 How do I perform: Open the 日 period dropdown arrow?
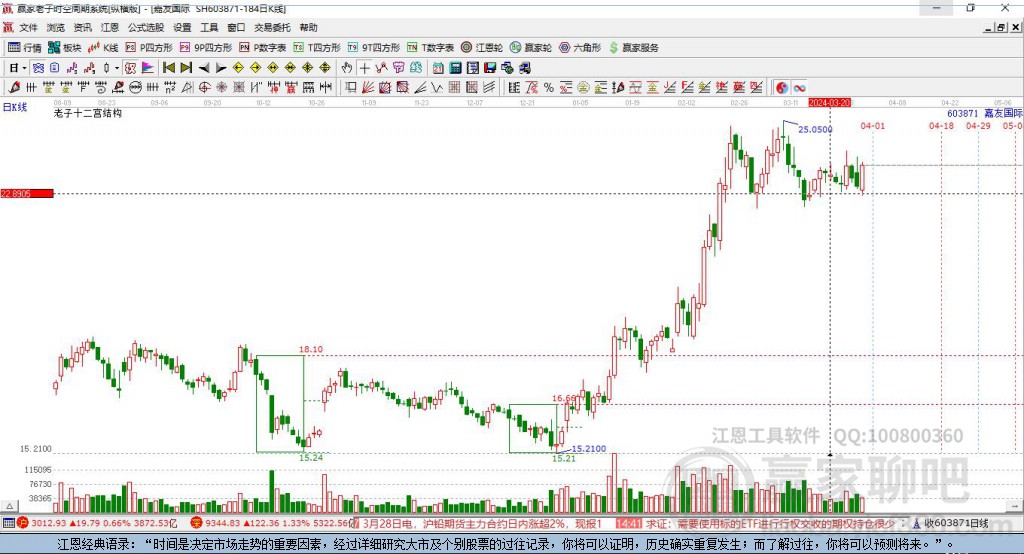point(24,68)
